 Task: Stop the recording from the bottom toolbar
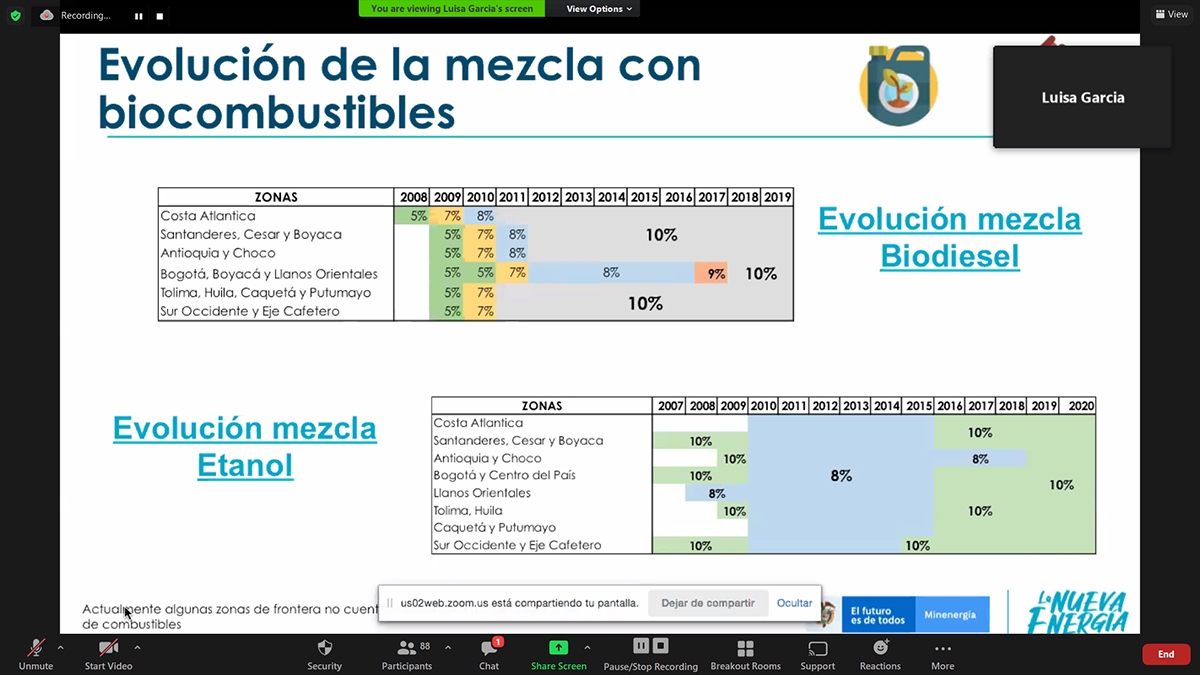click(661, 646)
